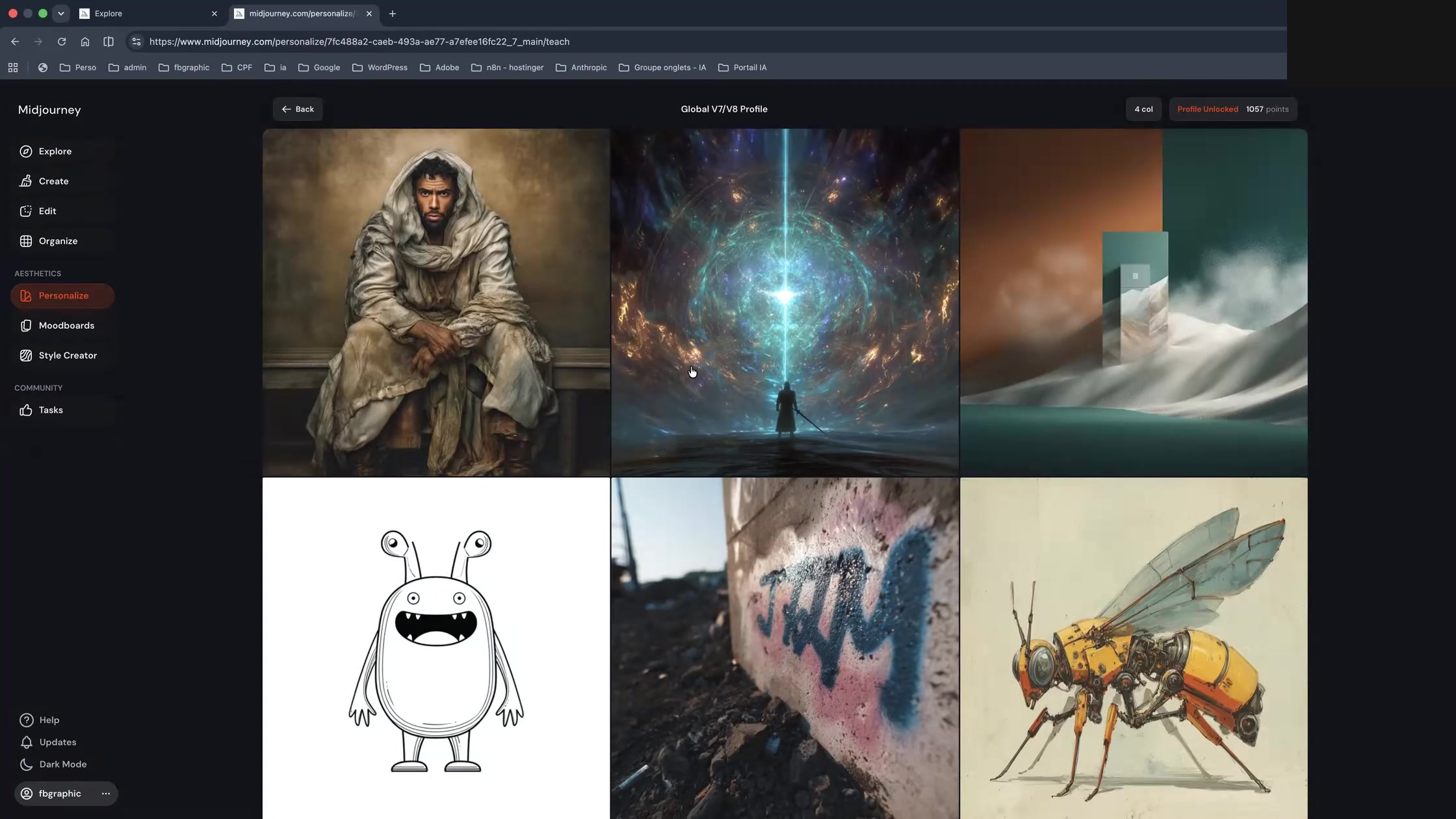Open the CPF bookmarks folder

(x=237, y=68)
